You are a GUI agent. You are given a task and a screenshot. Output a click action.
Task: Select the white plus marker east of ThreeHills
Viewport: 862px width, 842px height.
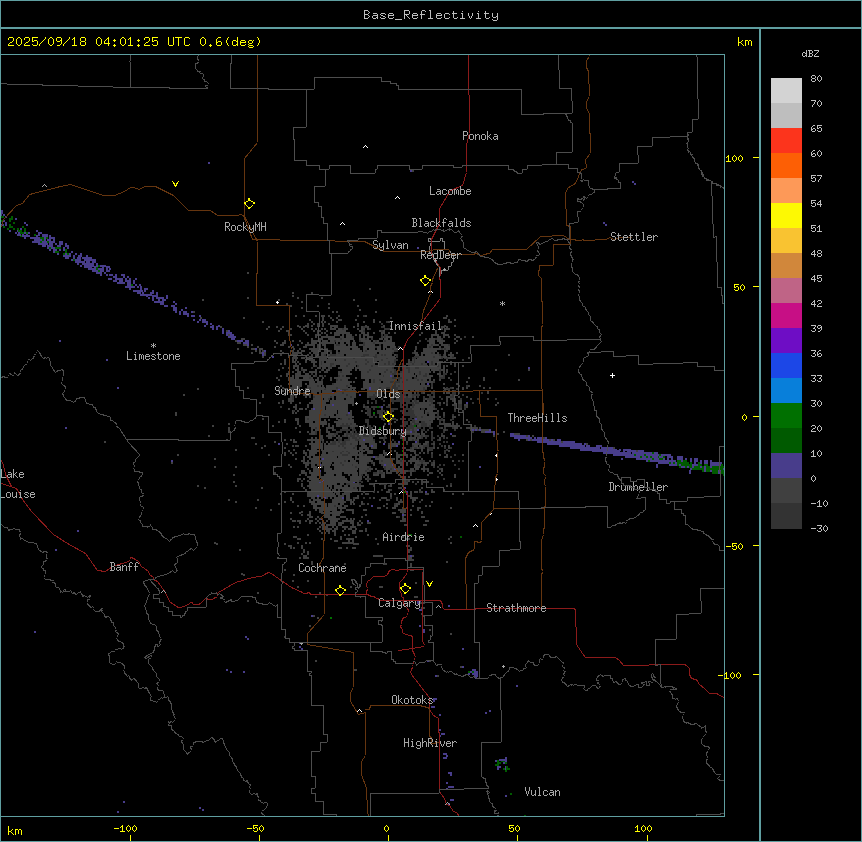612,375
